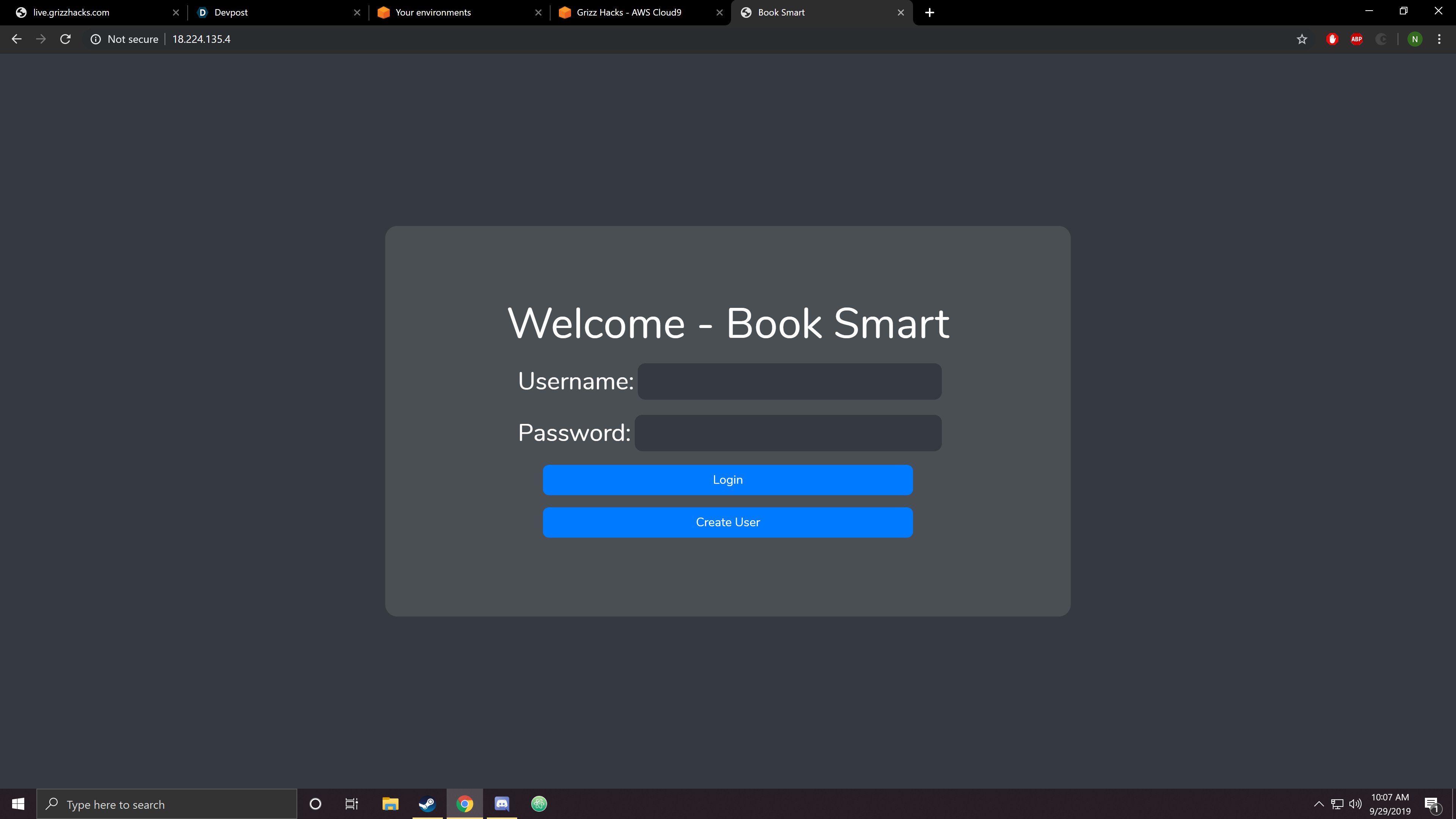Viewport: 1456px width, 819px height.
Task: Open a new browser tab
Action: (x=930, y=13)
